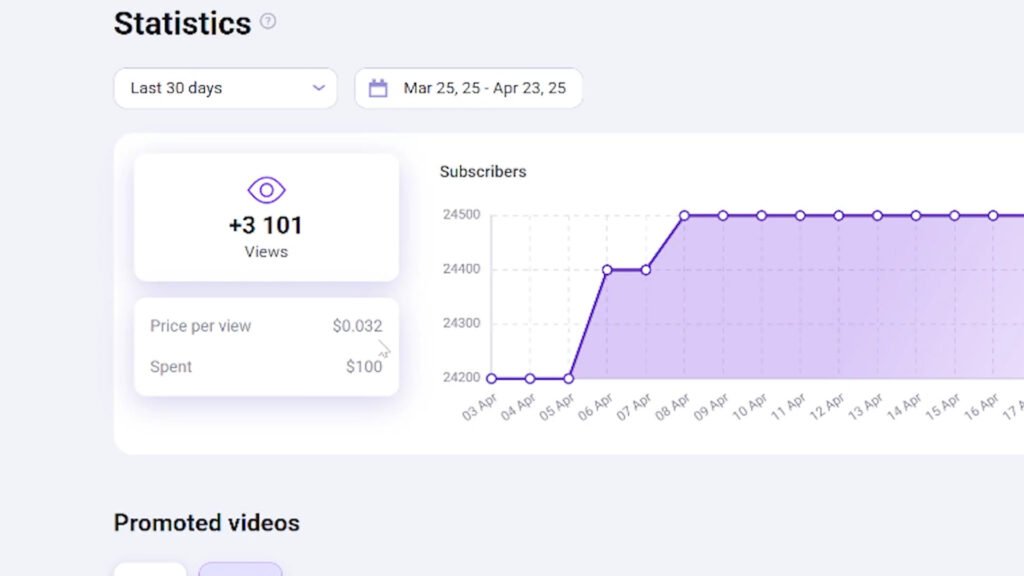This screenshot has width=1024, height=576.
Task: Select the 12 Apr data point on the chart
Action: click(839, 215)
